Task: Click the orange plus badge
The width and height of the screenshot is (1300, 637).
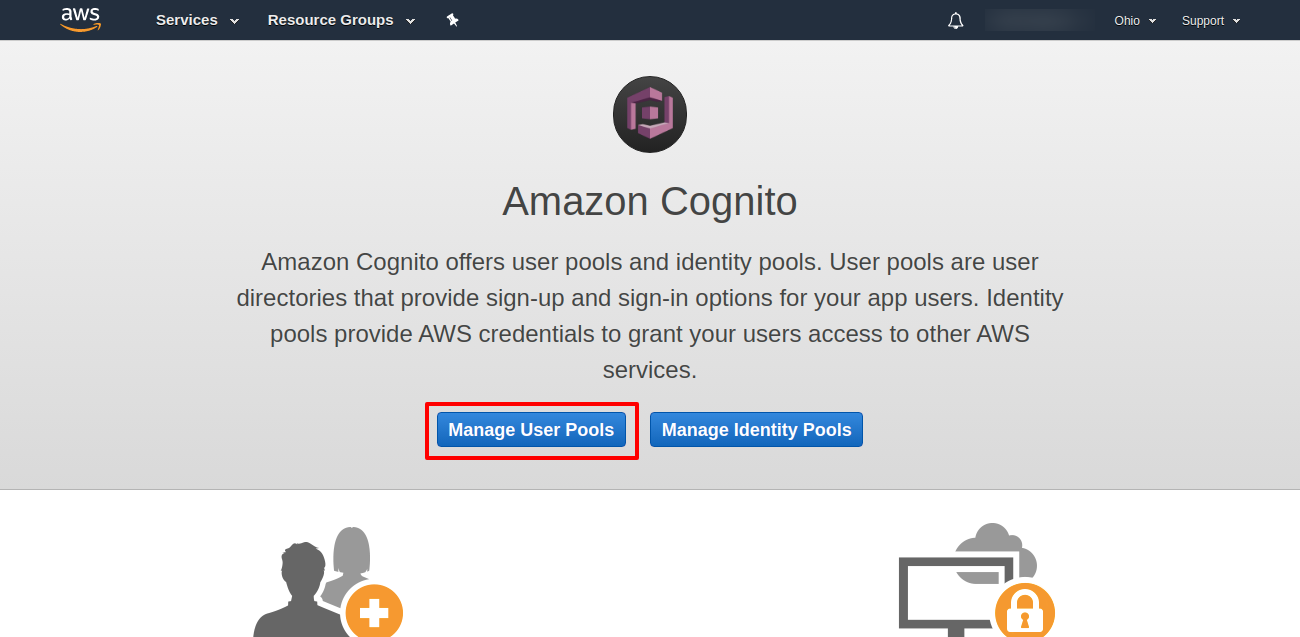Action: click(374, 611)
